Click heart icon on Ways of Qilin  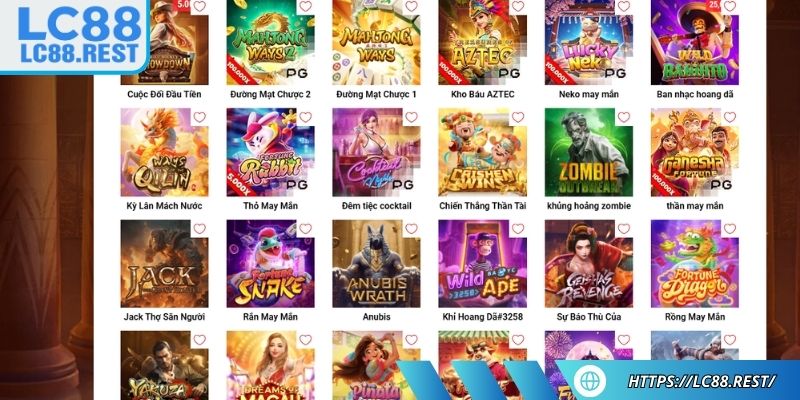pyautogui.click(x=199, y=117)
